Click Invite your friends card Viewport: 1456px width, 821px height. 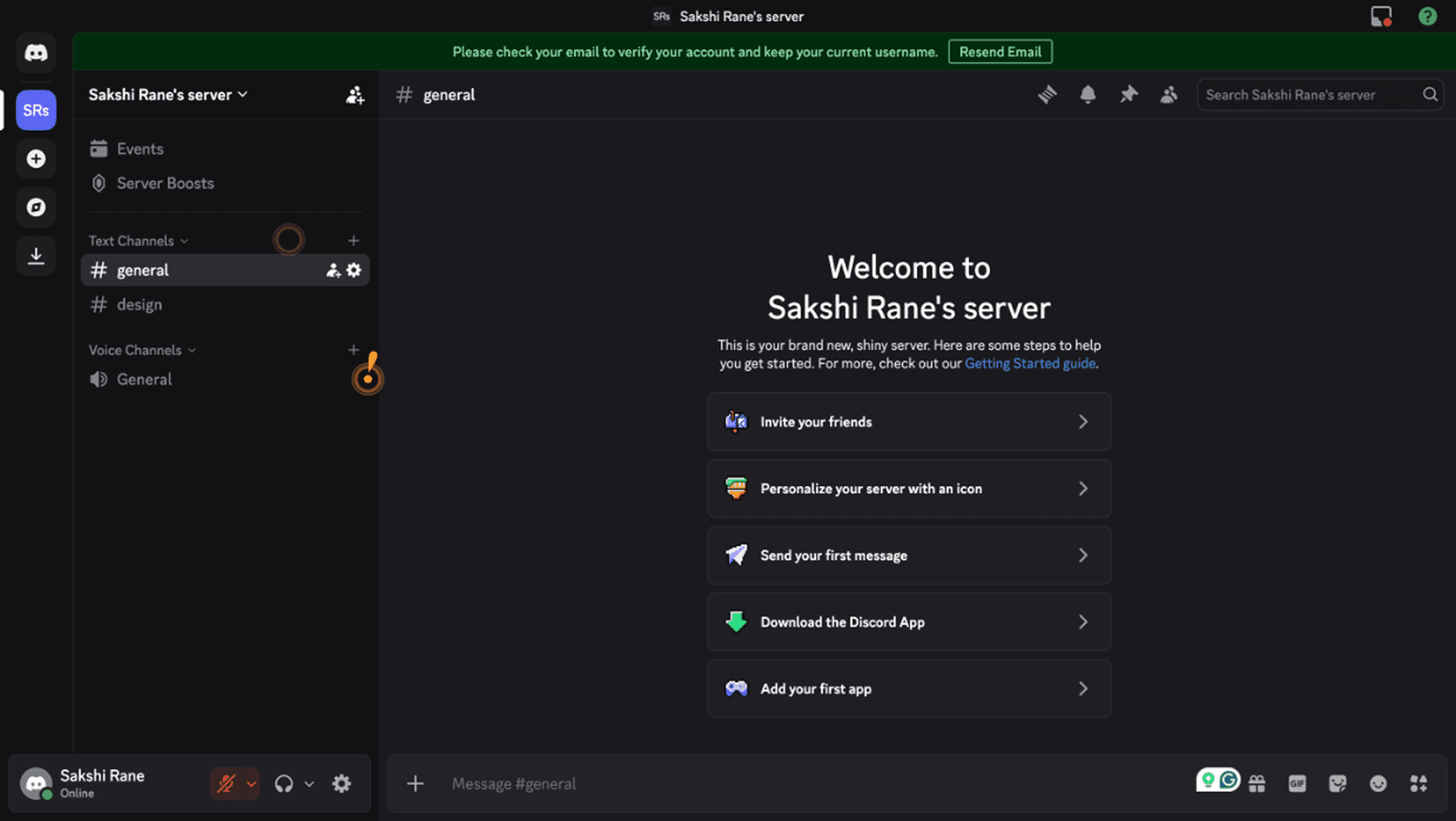click(x=909, y=422)
